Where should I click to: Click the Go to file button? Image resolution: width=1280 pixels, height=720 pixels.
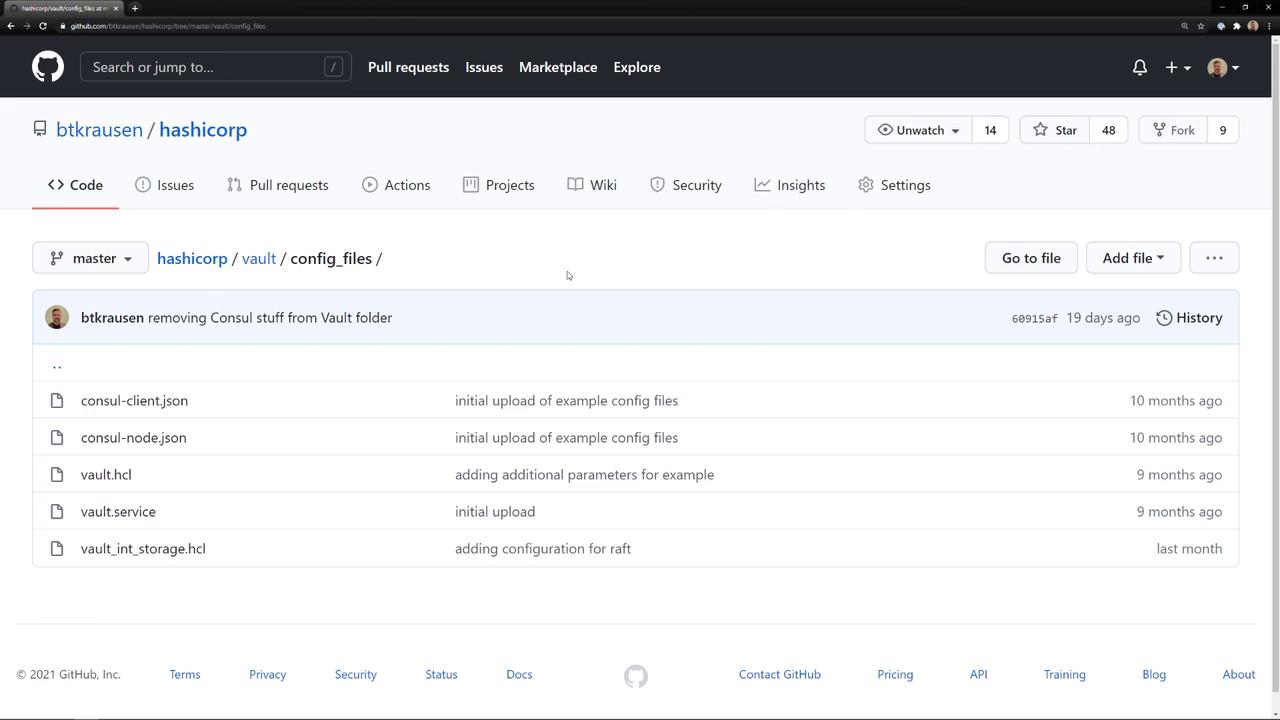coord(1030,258)
